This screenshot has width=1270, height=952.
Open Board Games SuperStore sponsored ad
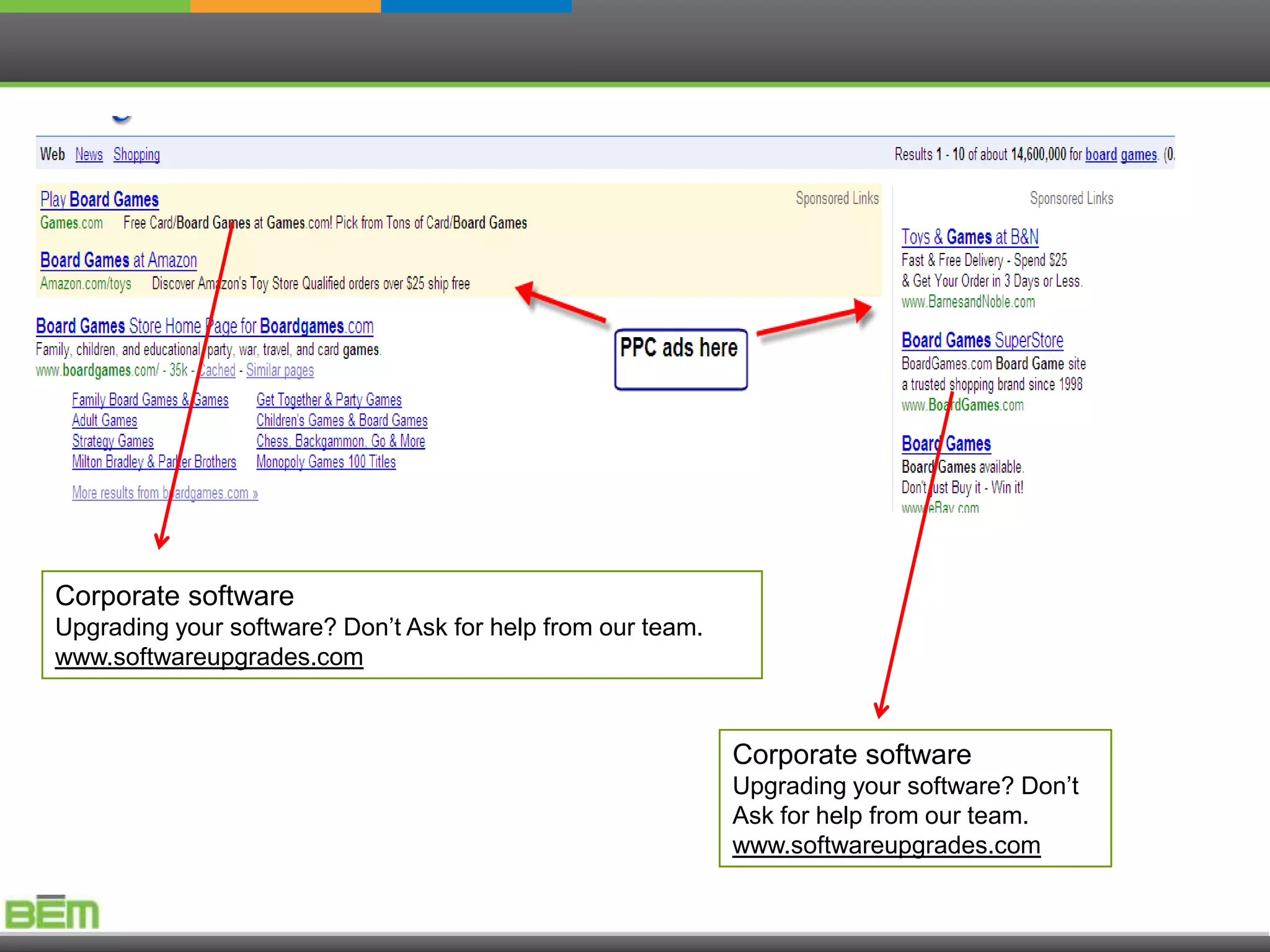(982, 340)
